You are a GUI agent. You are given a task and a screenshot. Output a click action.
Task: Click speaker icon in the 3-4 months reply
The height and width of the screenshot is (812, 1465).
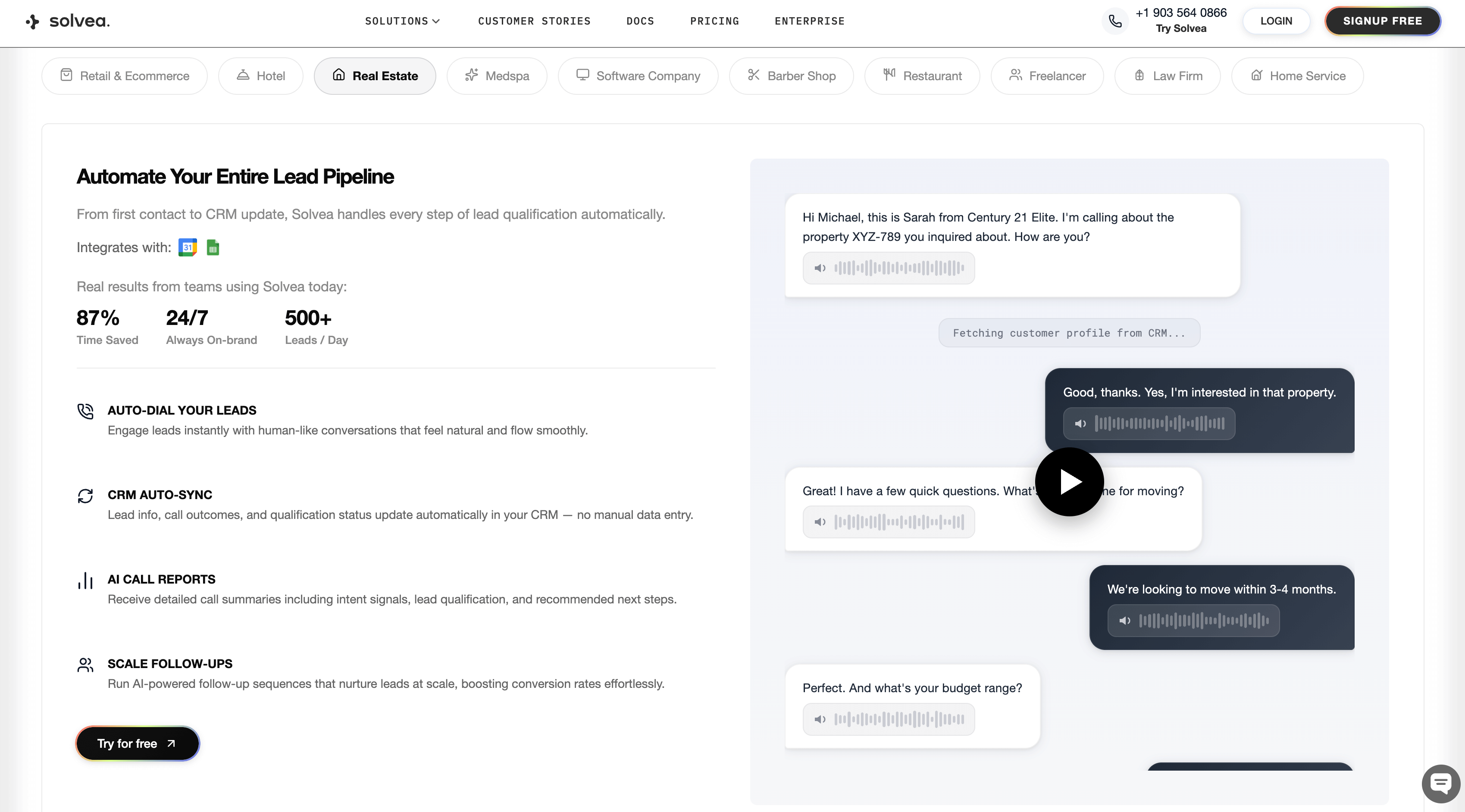[1124, 620]
